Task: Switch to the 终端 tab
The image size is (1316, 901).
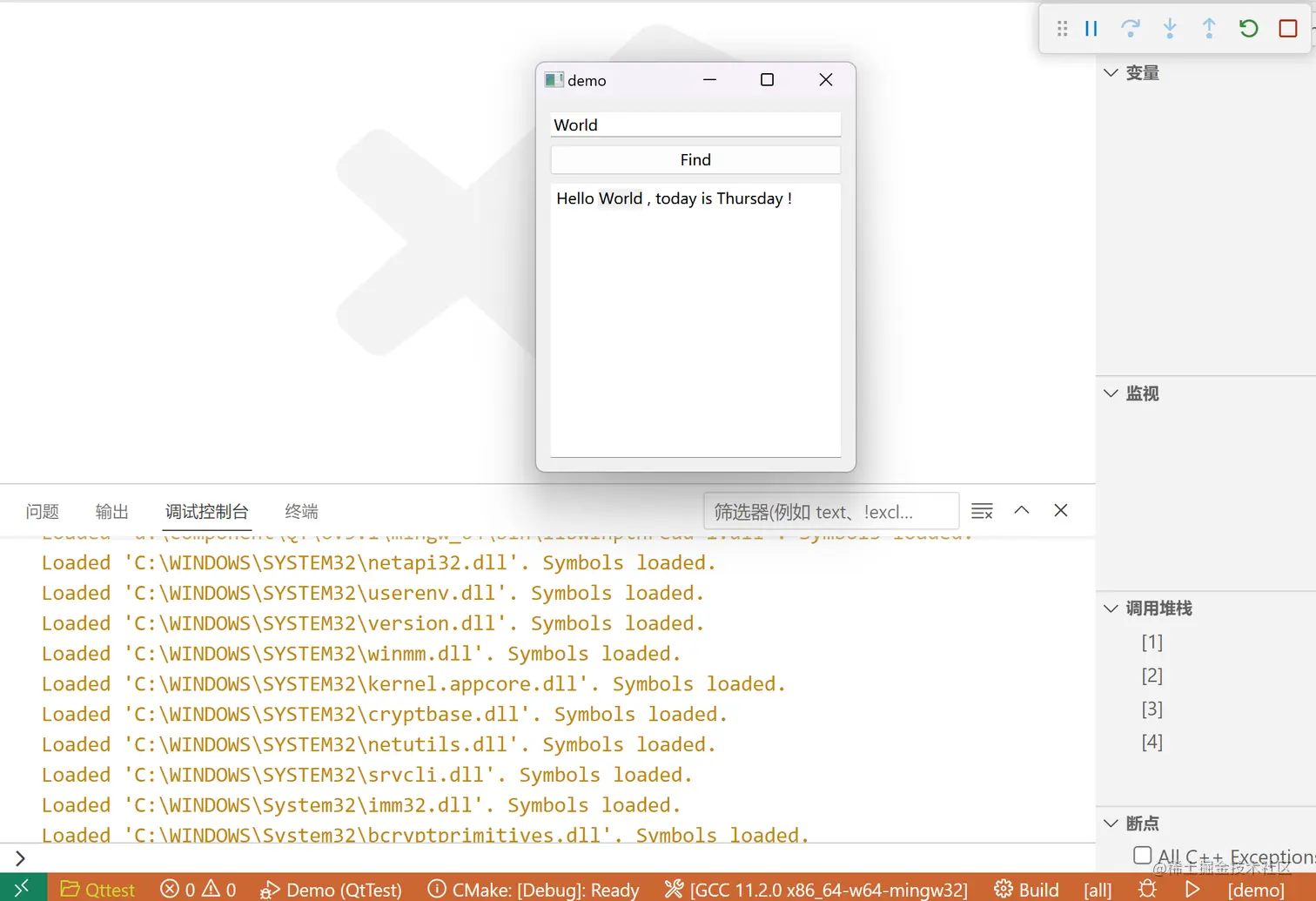Action: (300, 511)
